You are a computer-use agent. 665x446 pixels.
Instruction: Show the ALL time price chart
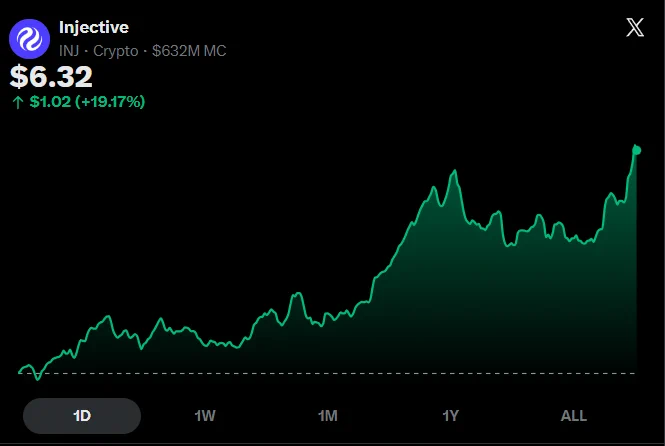[573, 416]
